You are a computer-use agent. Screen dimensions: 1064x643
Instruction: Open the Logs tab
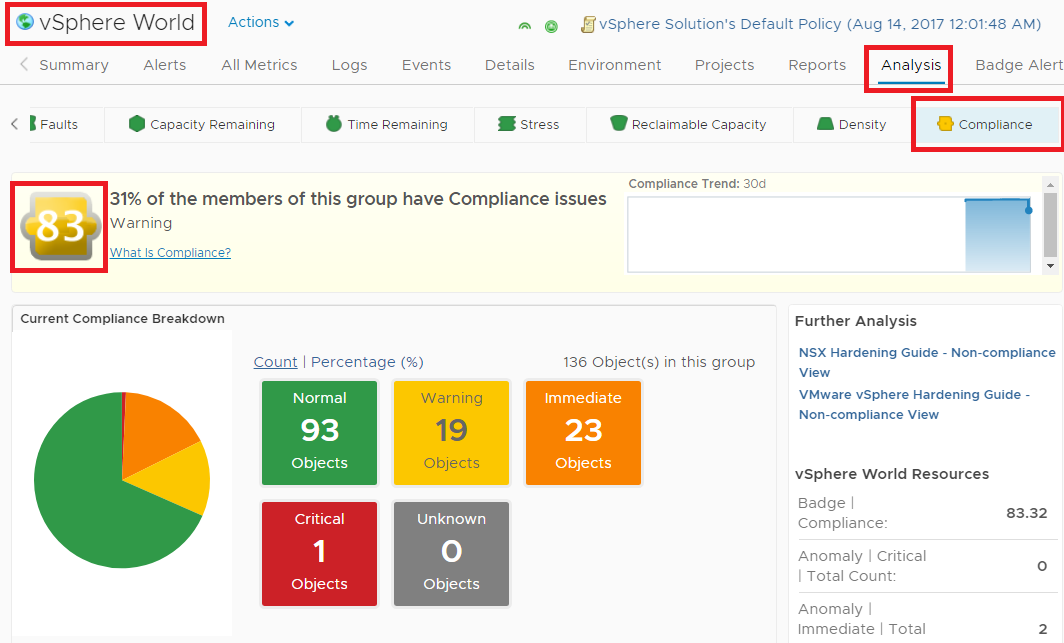[x=349, y=65]
